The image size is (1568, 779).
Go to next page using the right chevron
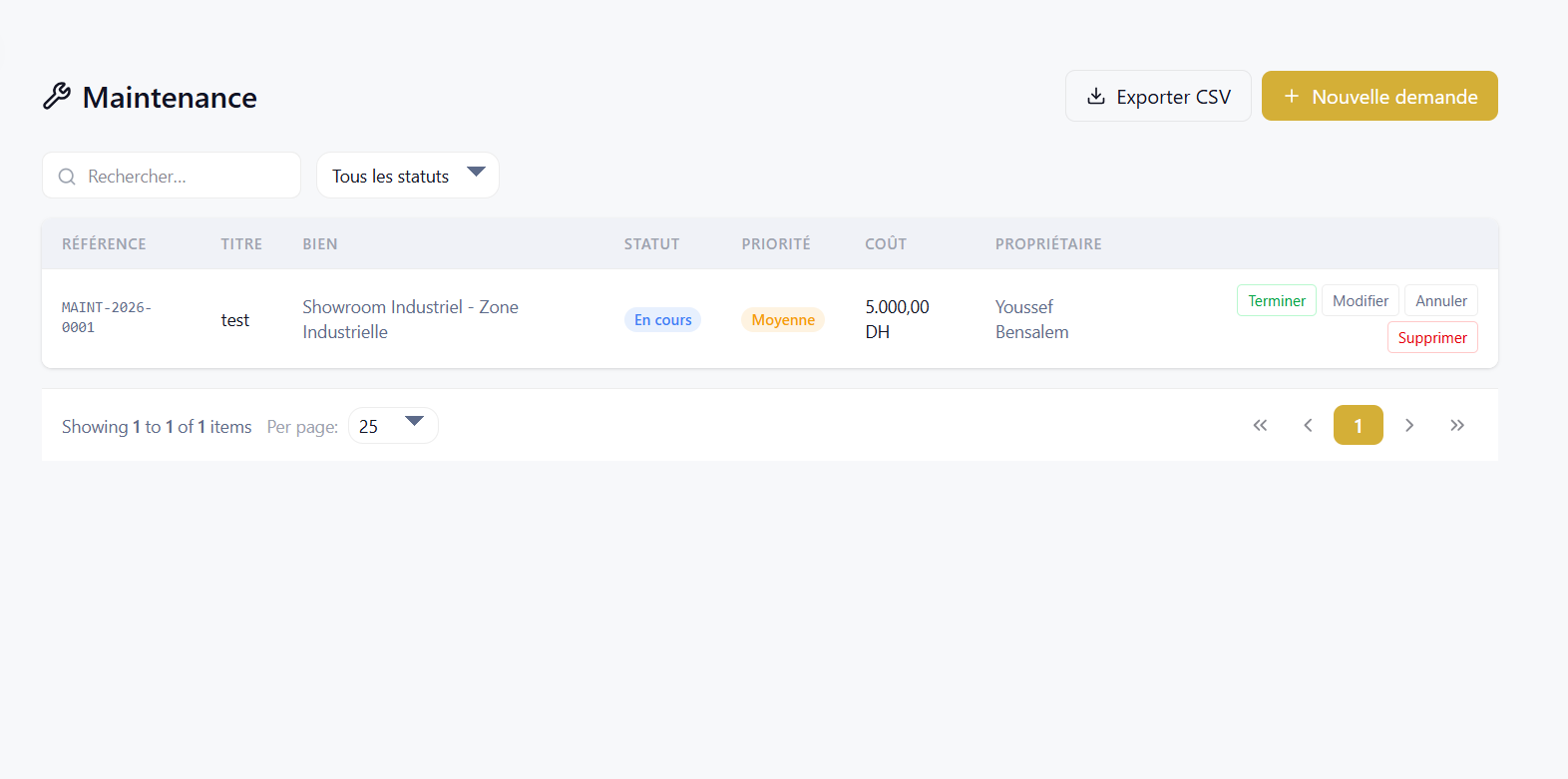coord(1409,425)
